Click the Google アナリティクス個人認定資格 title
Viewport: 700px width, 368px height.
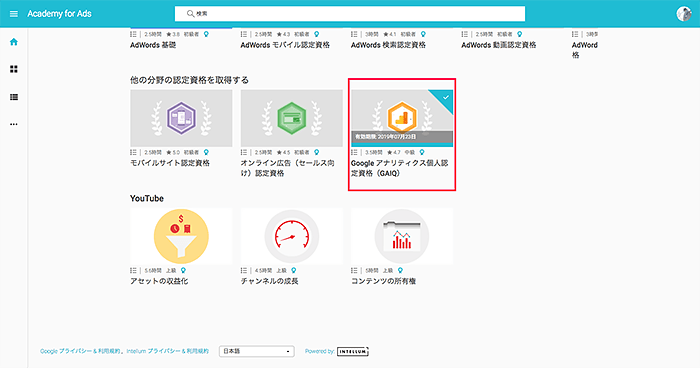click(400, 168)
